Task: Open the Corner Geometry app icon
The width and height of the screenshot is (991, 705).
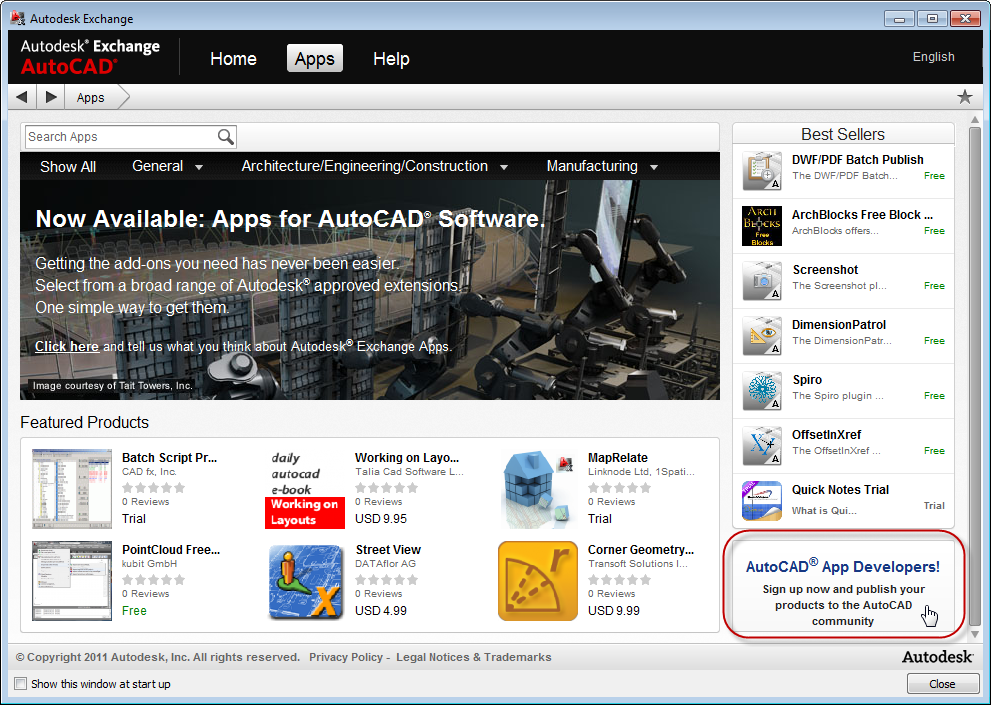Action: click(537, 582)
